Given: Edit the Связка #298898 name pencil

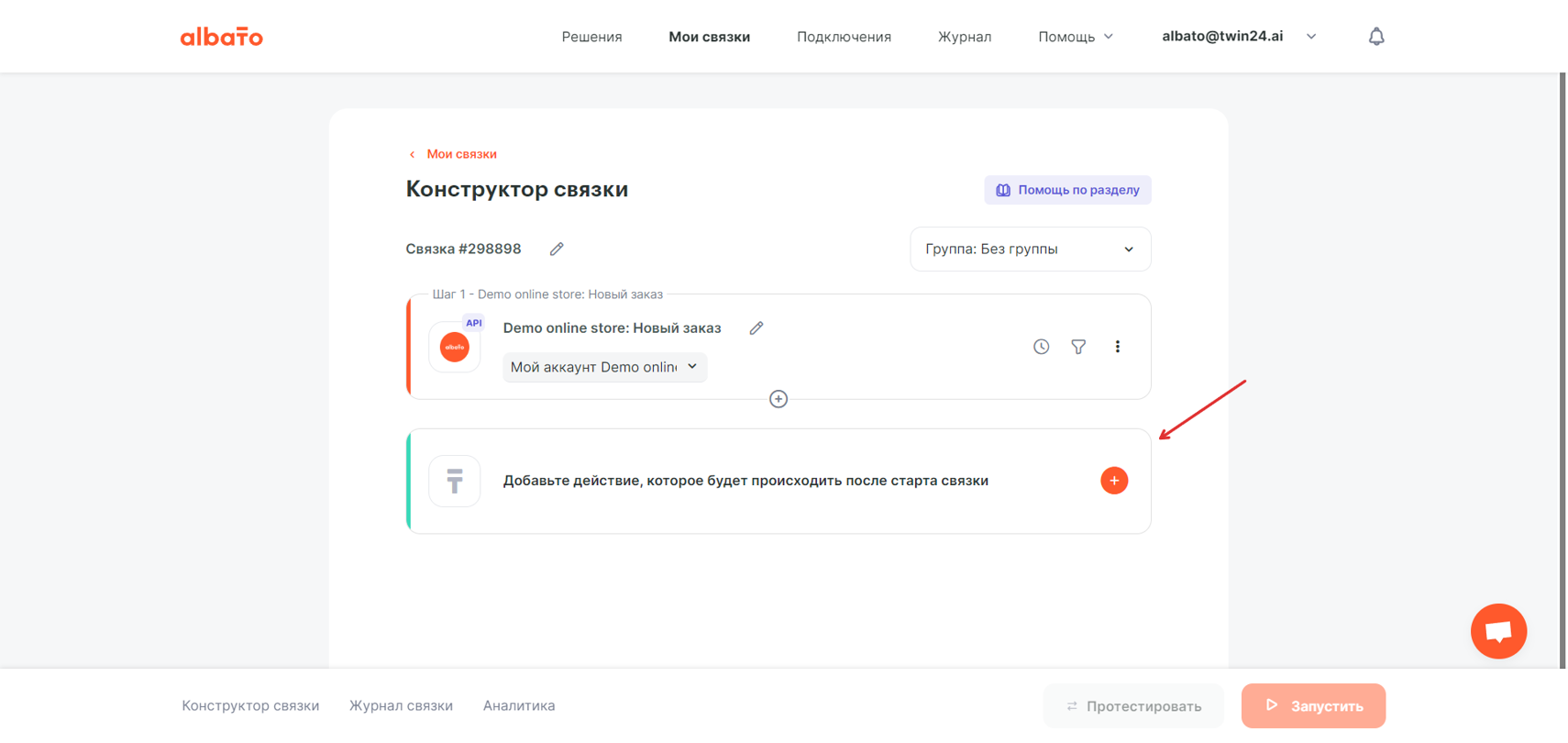Looking at the screenshot, I should pos(557,249).
